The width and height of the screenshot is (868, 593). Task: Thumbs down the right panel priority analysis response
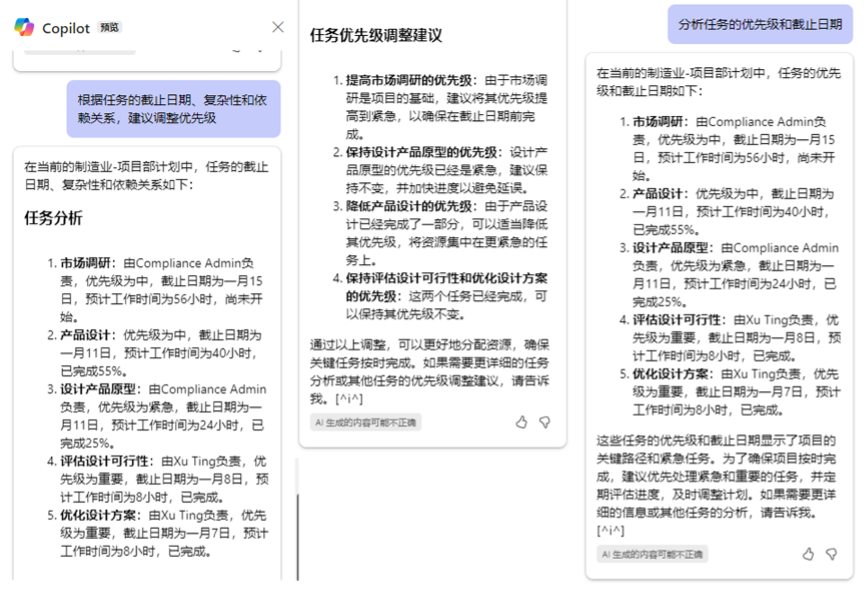(x=831, y=554)
